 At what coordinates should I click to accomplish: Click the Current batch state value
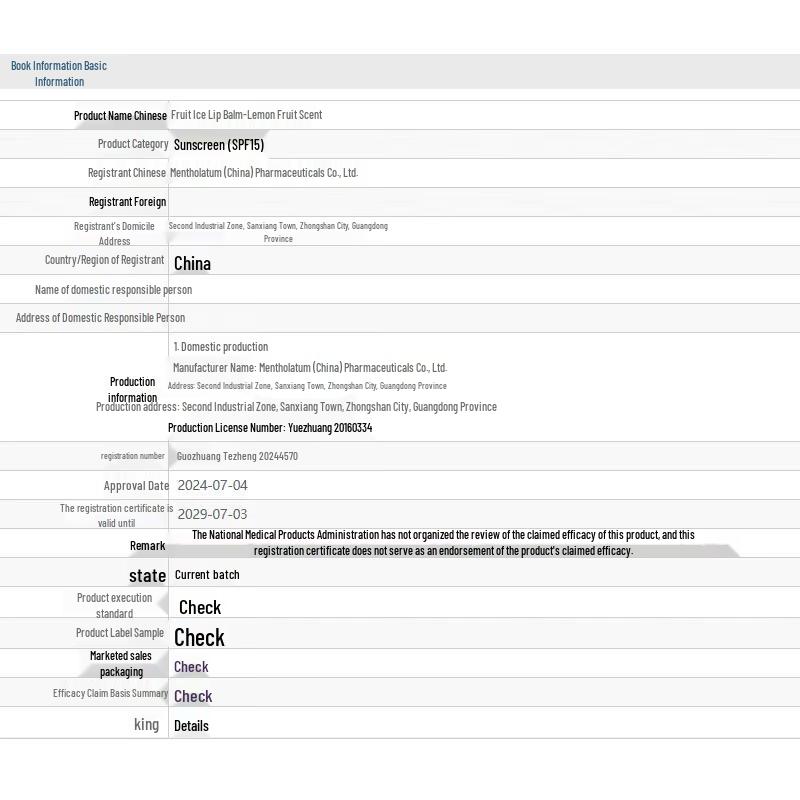pos(207,575)
